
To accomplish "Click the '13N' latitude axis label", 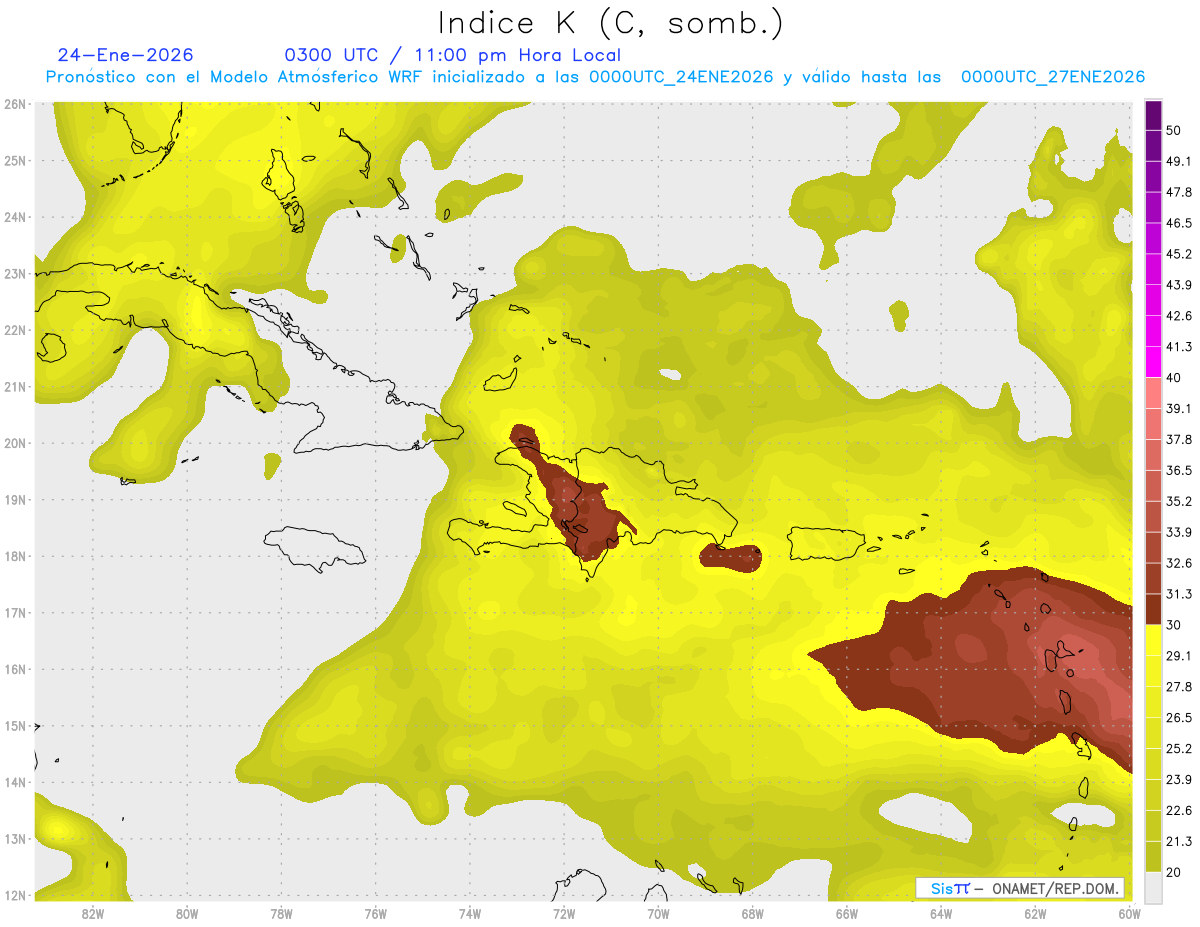I will pos(15,838).
